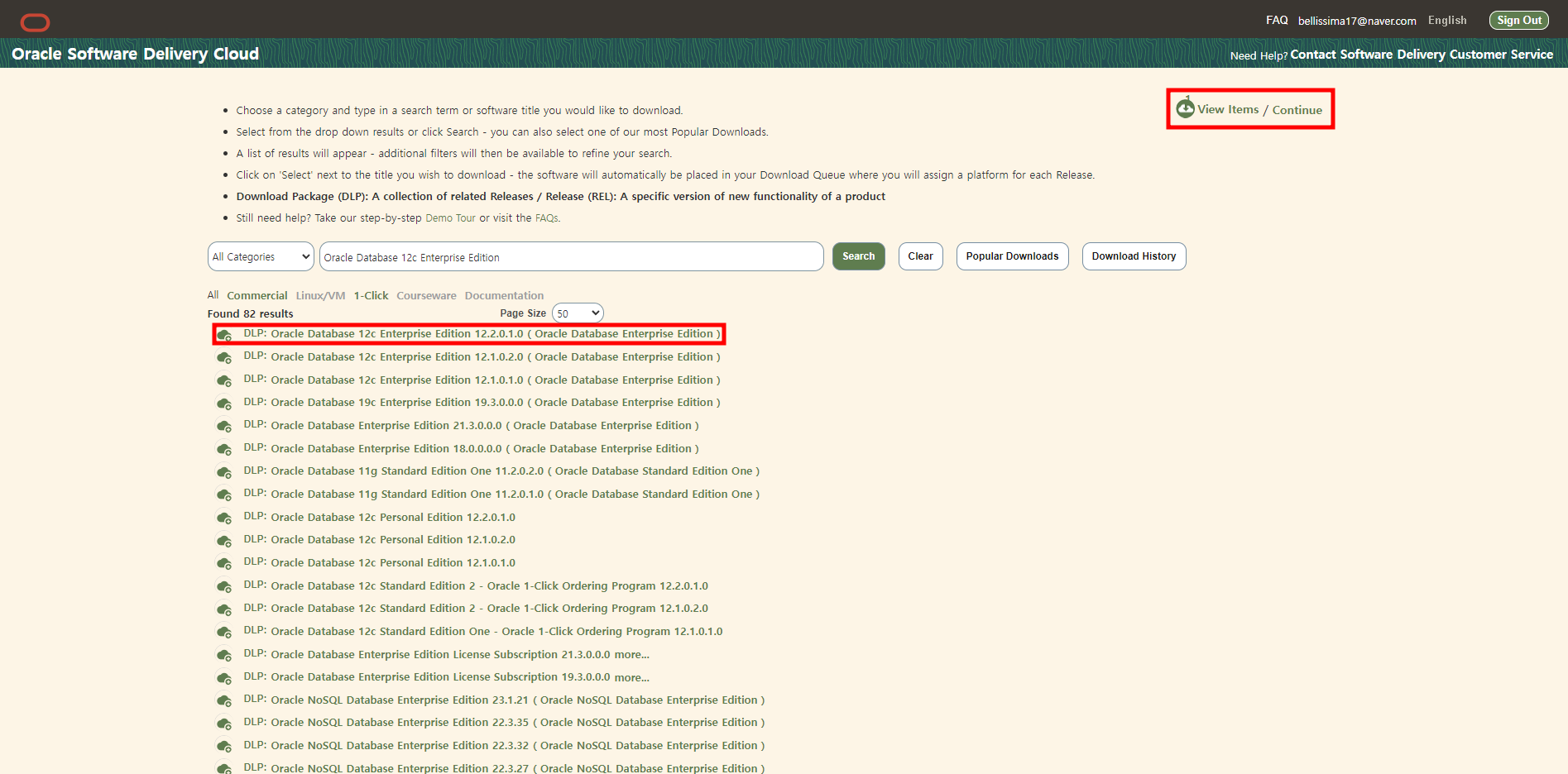Select the Documentation filter tab

coord(504,295)
